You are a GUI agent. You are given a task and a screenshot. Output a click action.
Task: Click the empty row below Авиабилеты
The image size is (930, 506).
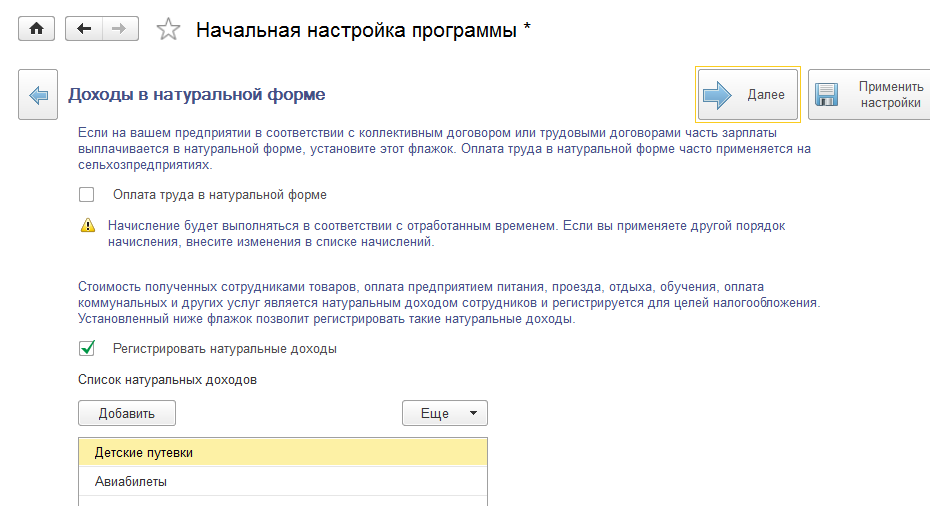click(283, 501)
